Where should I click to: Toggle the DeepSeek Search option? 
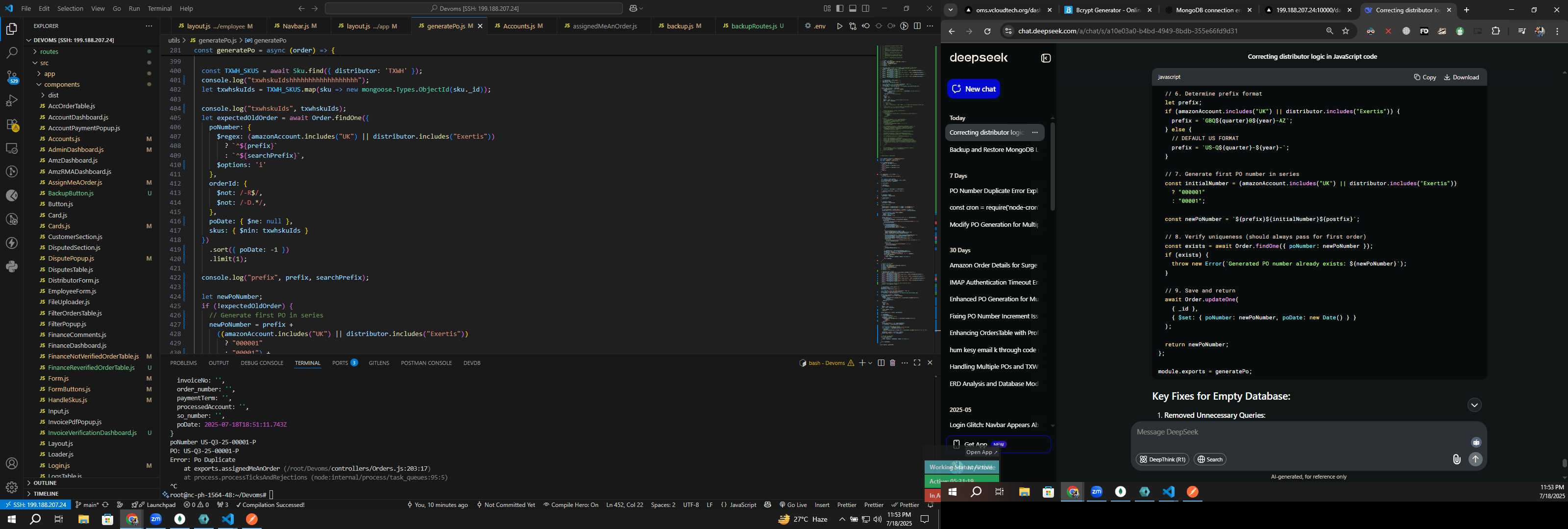(1209, 459)
